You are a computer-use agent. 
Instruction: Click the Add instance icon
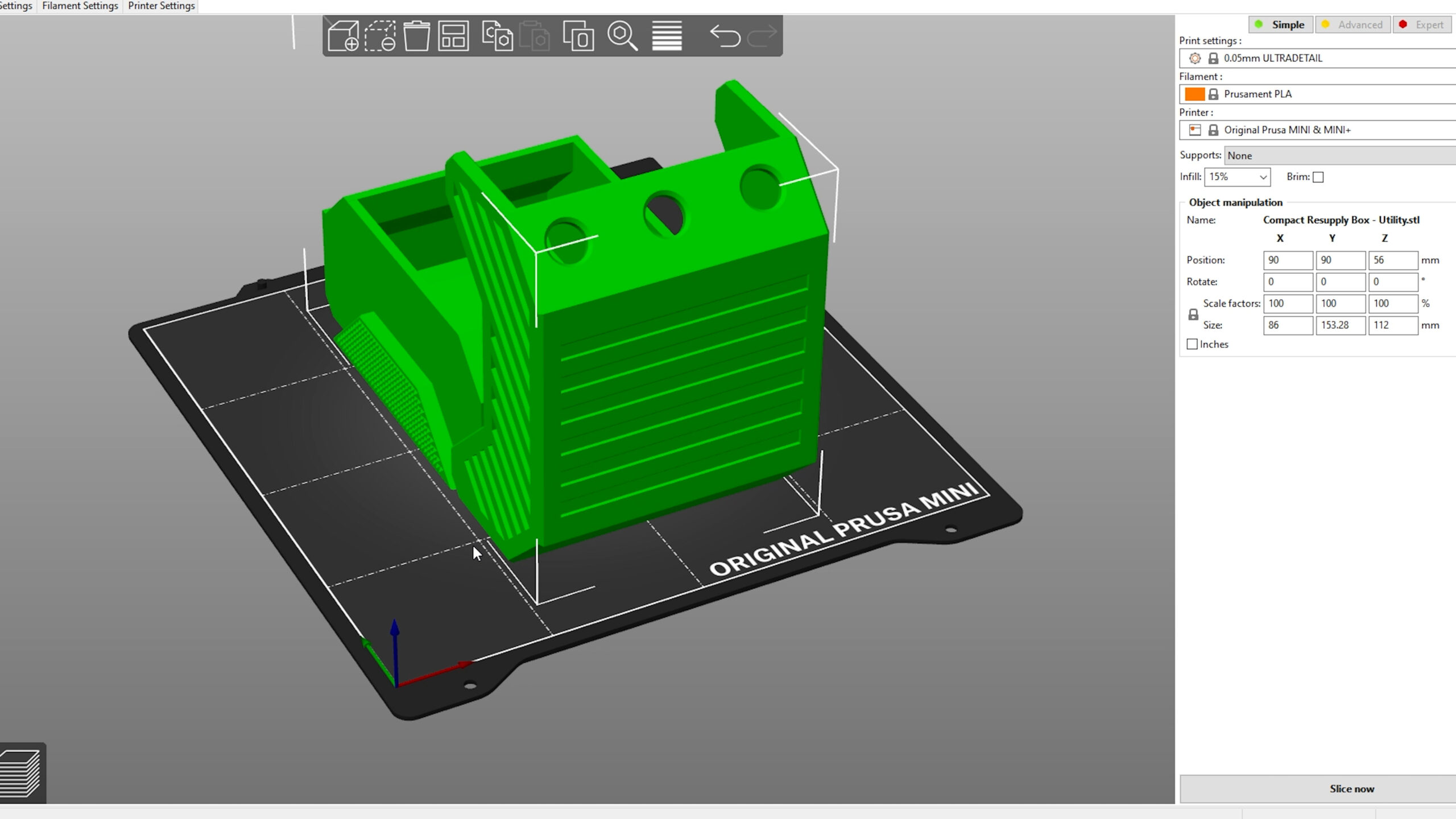[x=578, y=35]
